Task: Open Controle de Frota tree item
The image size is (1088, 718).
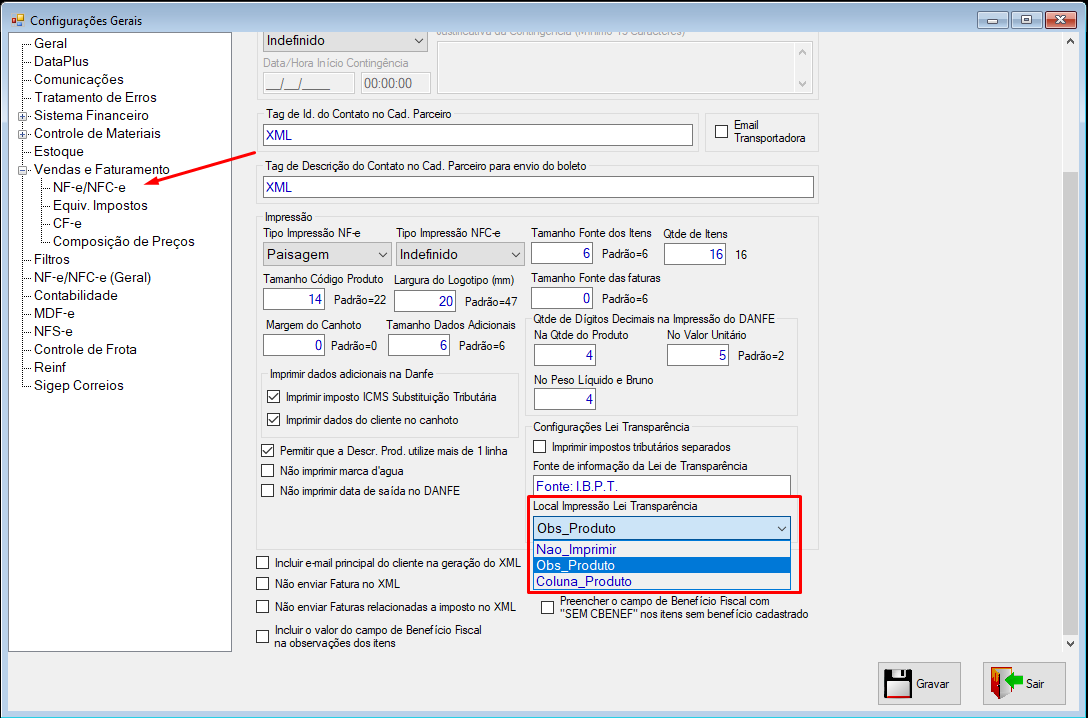Action: (85, 350)
